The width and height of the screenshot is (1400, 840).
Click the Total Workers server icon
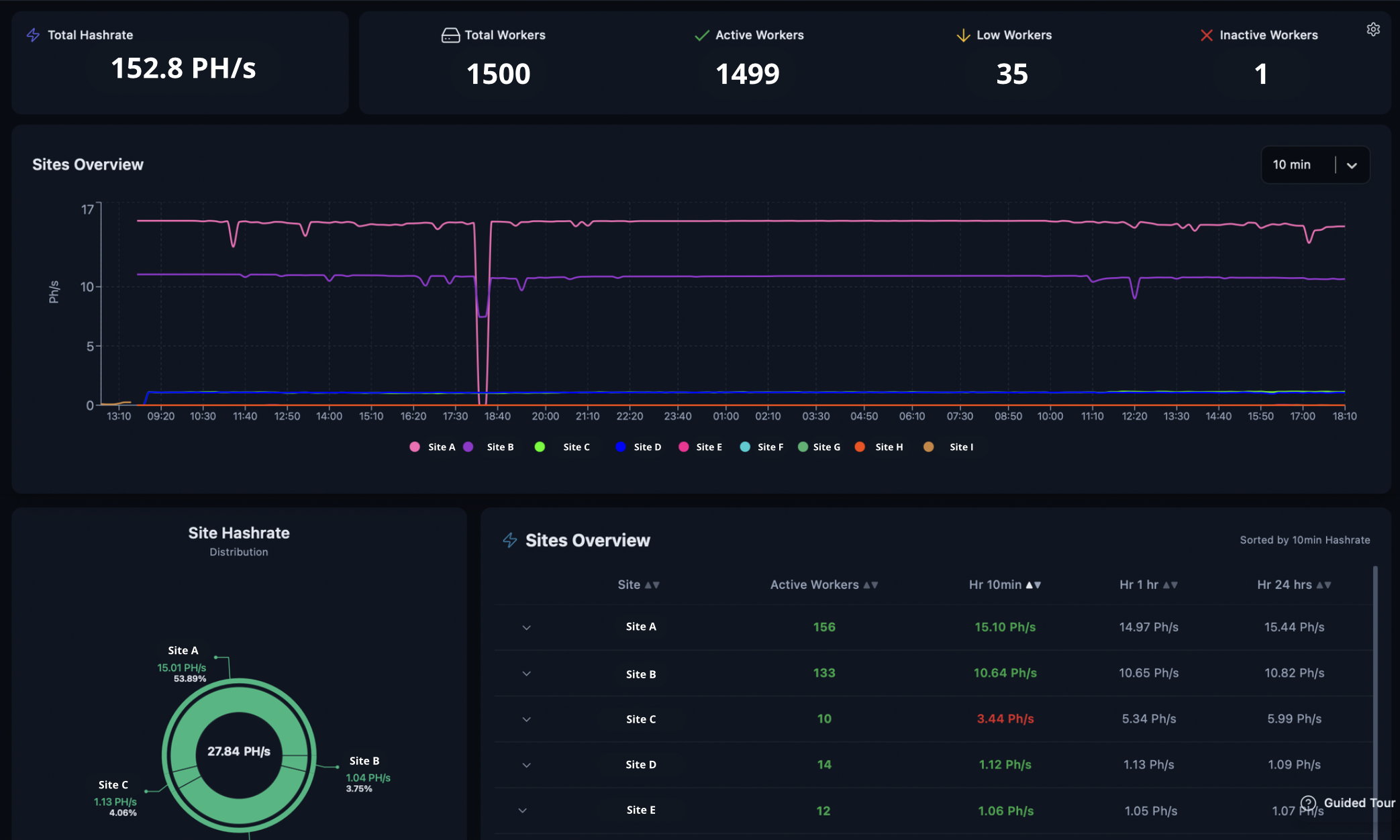[450, 35]
